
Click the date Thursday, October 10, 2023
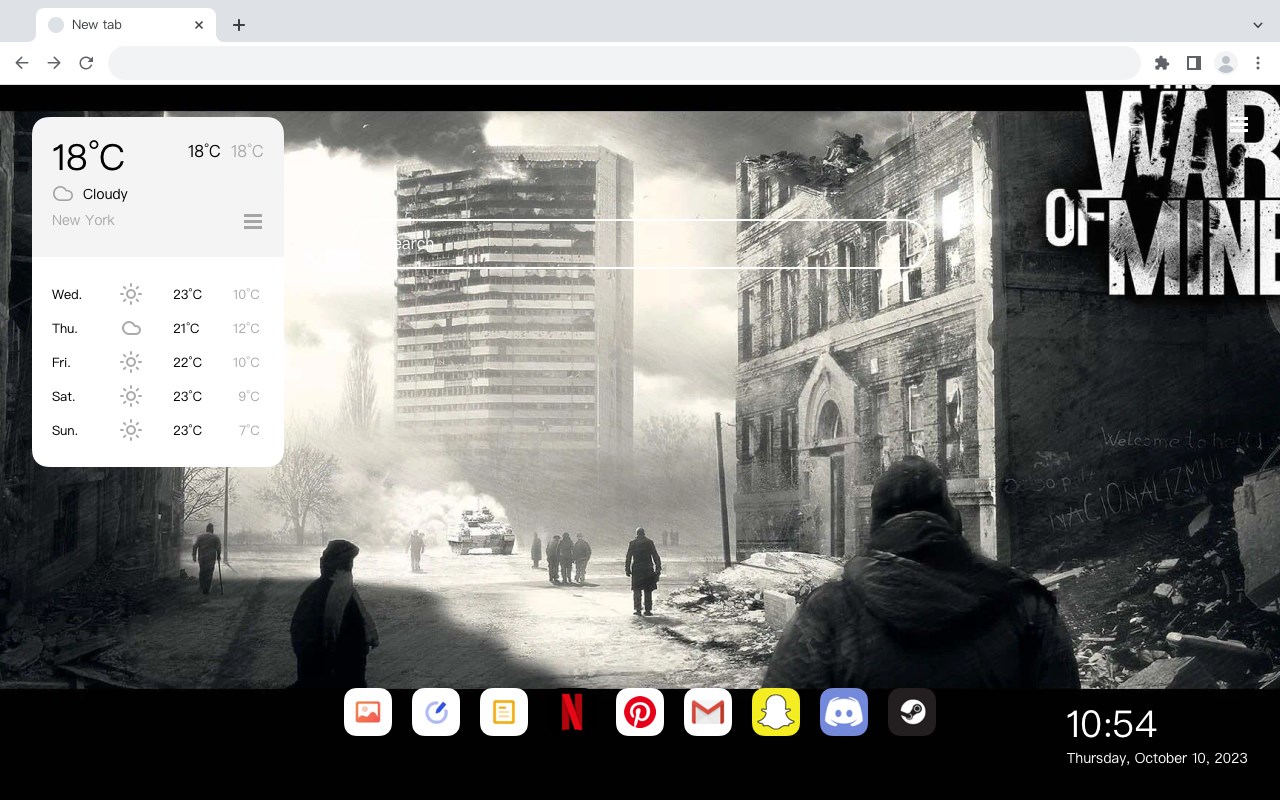1157,758
